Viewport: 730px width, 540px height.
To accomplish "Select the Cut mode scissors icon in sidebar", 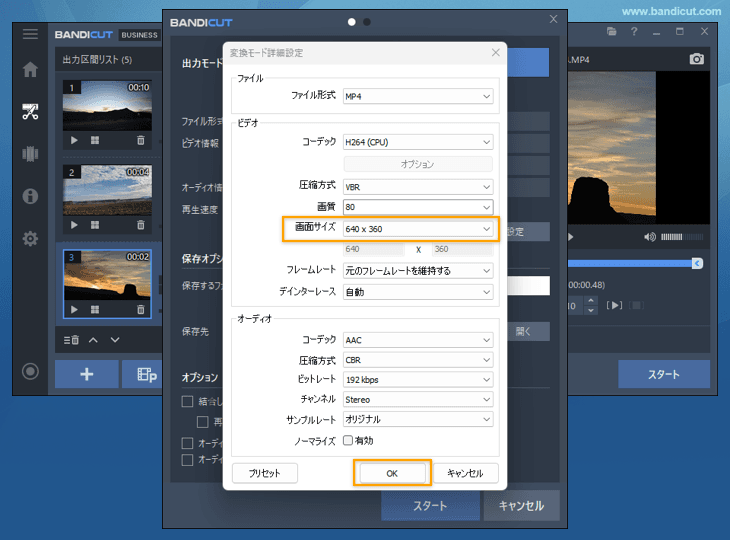I will tap(30, 112).
